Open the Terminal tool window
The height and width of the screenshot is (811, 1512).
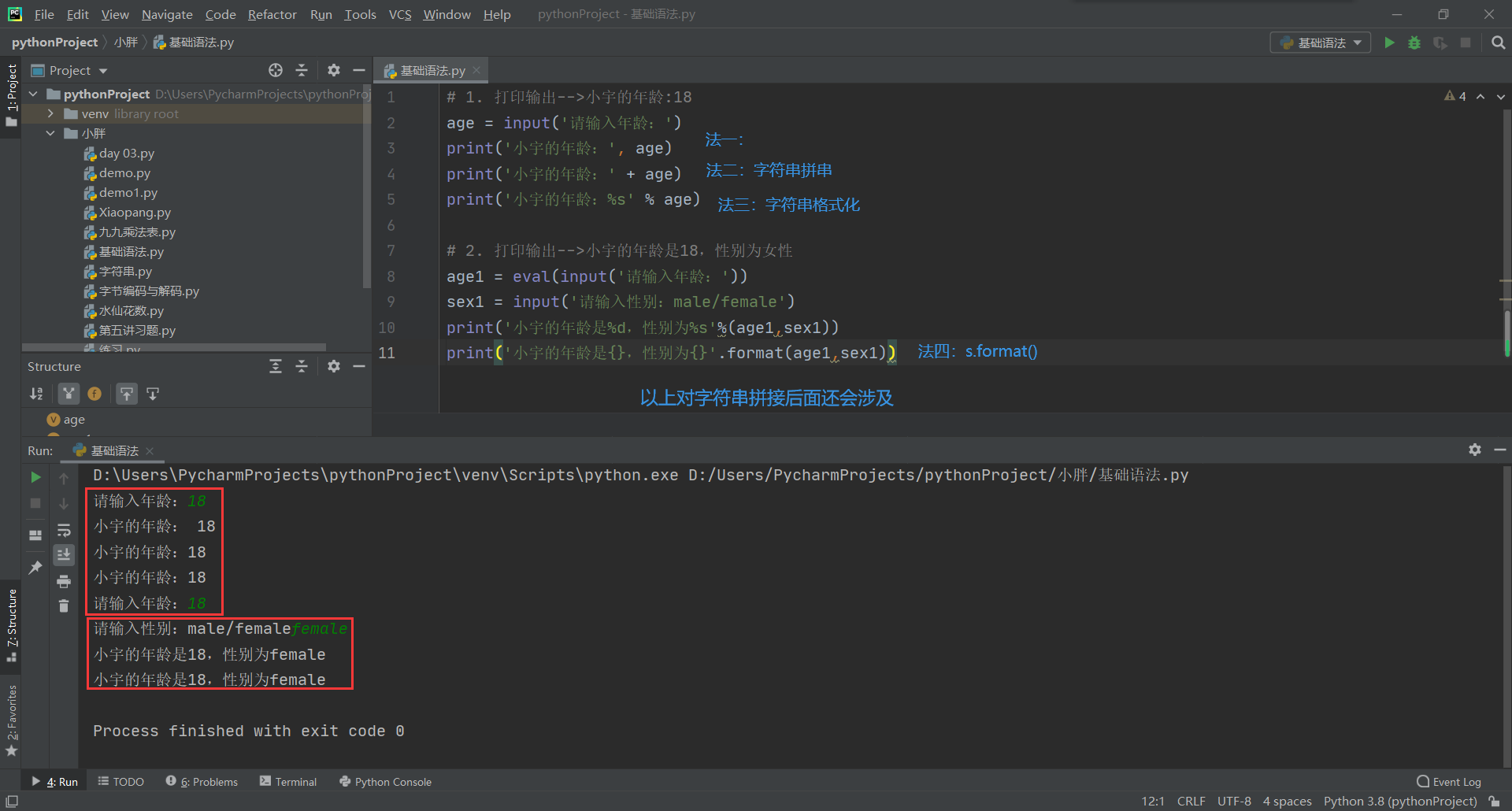288,782
